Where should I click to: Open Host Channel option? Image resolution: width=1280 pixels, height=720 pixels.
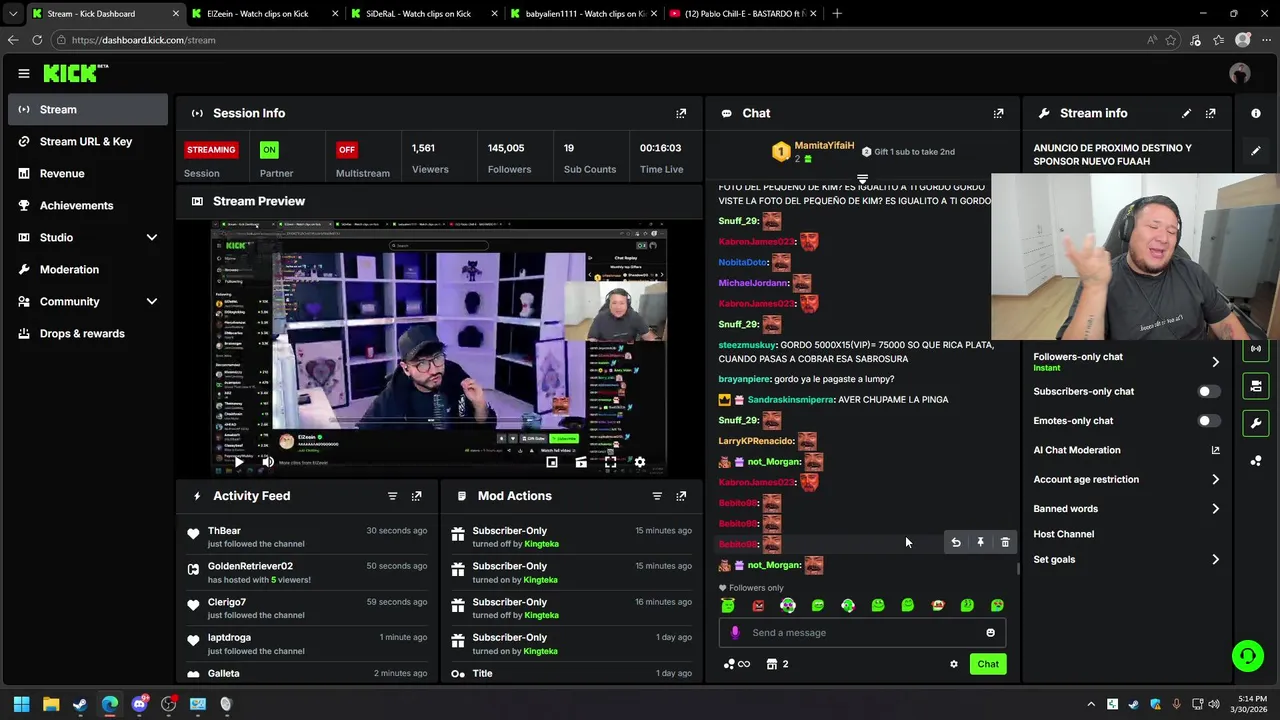tap(1063, 534)
